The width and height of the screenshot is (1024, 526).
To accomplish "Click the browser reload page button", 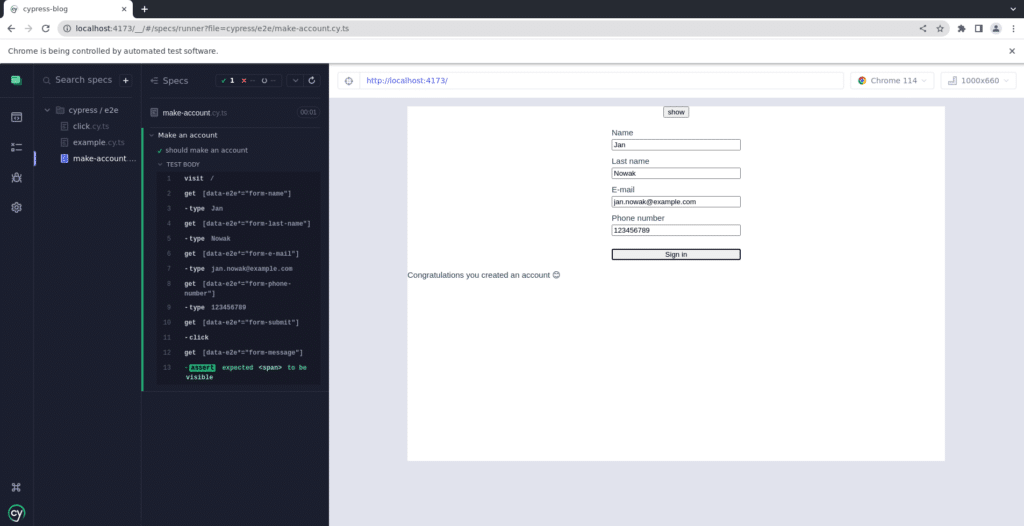I will tap(46, 29).
